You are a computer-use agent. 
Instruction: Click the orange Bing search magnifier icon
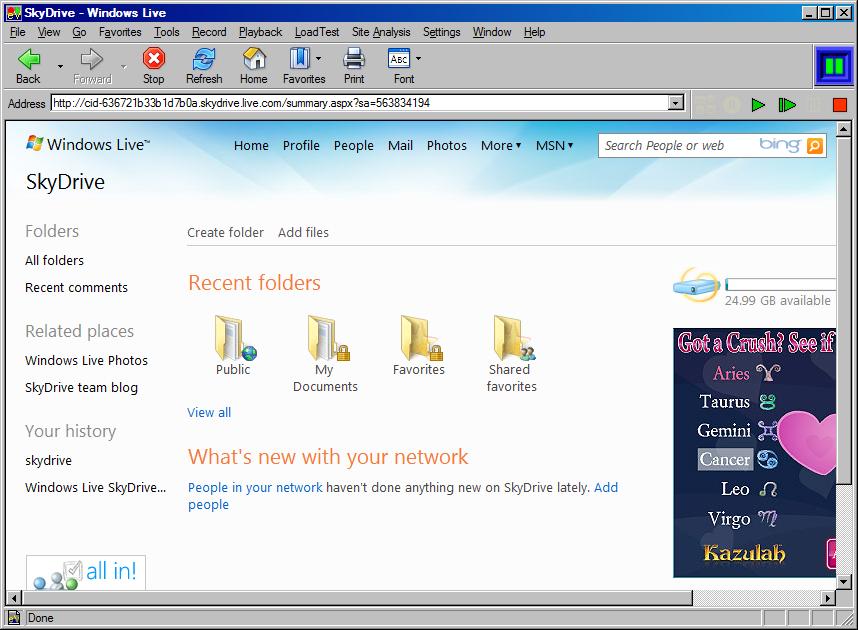[815, 146]
